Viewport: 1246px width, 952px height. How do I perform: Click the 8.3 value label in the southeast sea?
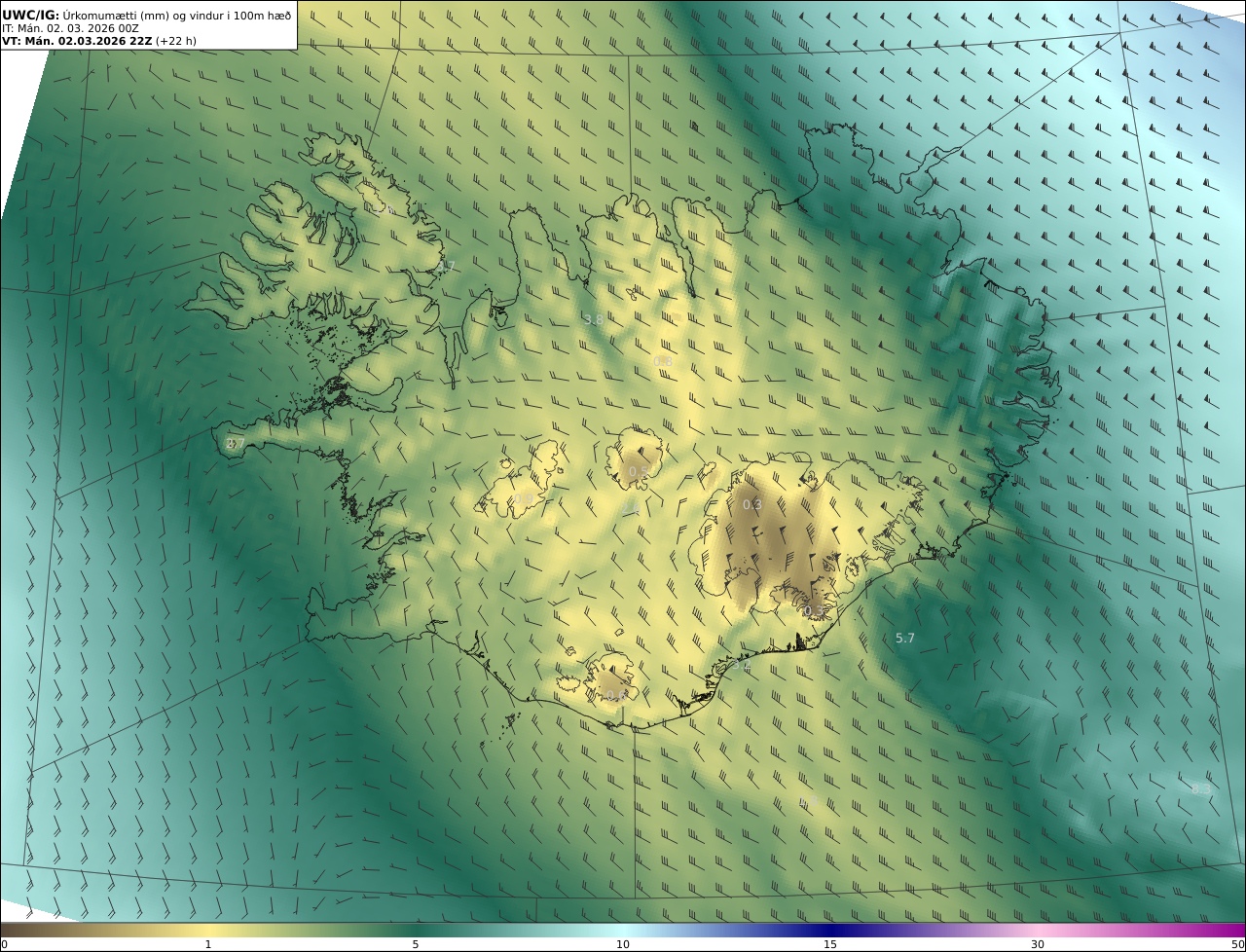[x=1201, y=789]
